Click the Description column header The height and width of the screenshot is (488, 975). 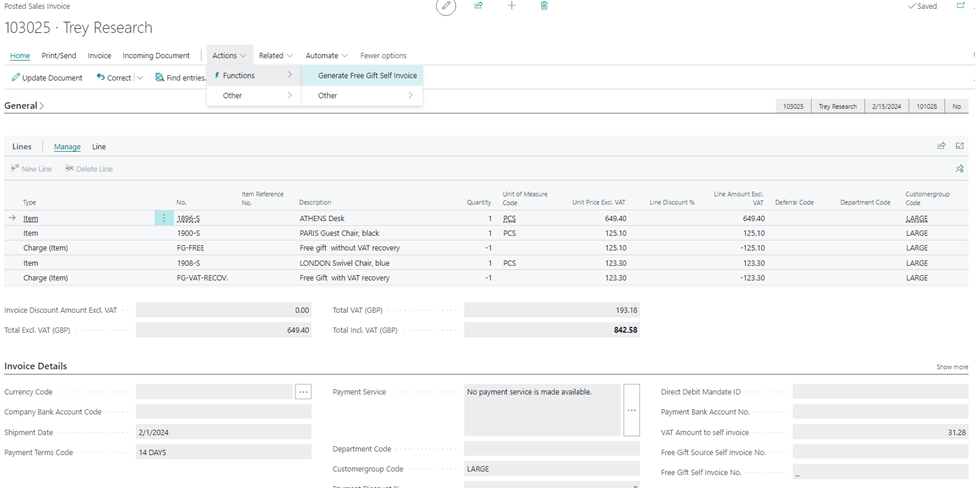(315, 202)
